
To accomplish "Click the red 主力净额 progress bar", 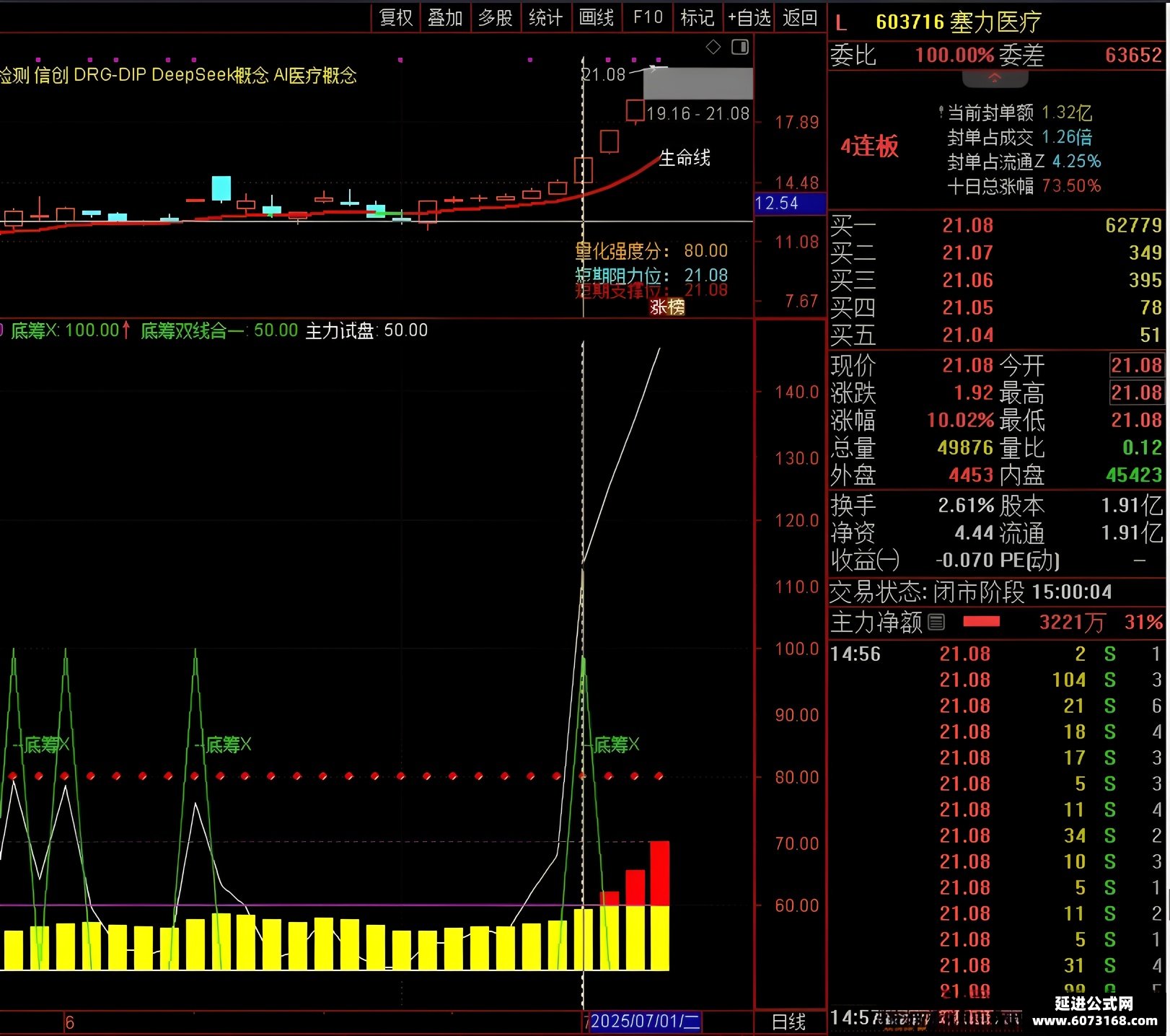I will (x=982, y=621).
